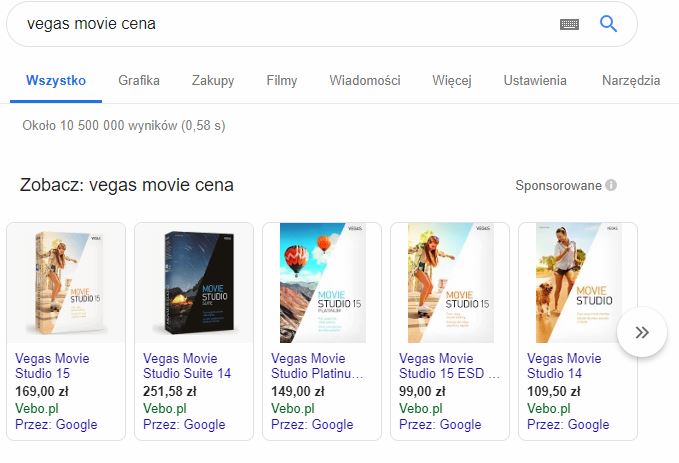Open the on-screen keyboard icon in the search box
The image size is (679, 463).
pos(569,24)
